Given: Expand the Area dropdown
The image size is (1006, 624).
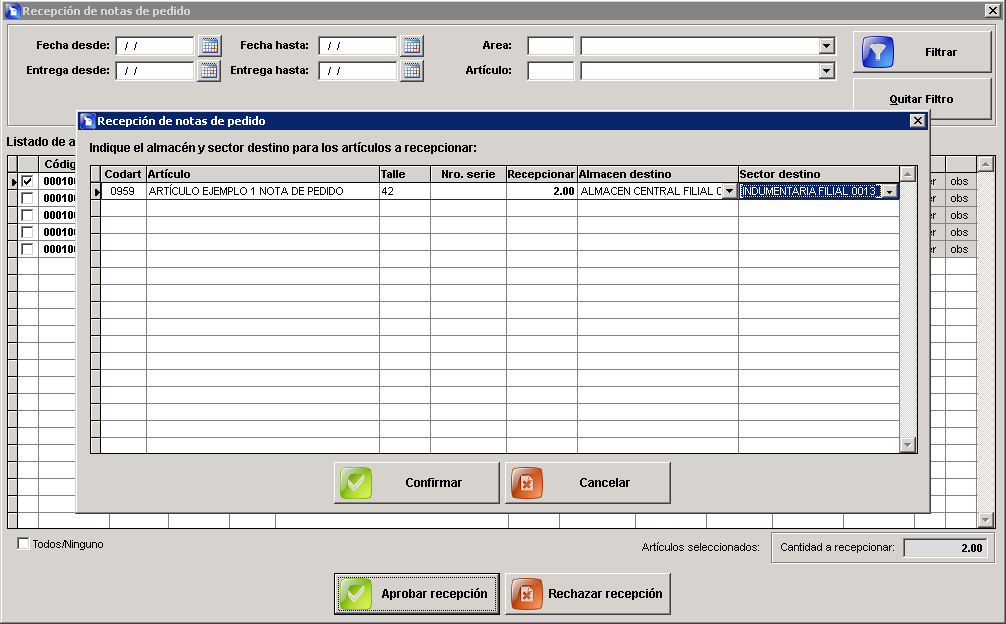Looking at the screenshot, I should (826, 46).
